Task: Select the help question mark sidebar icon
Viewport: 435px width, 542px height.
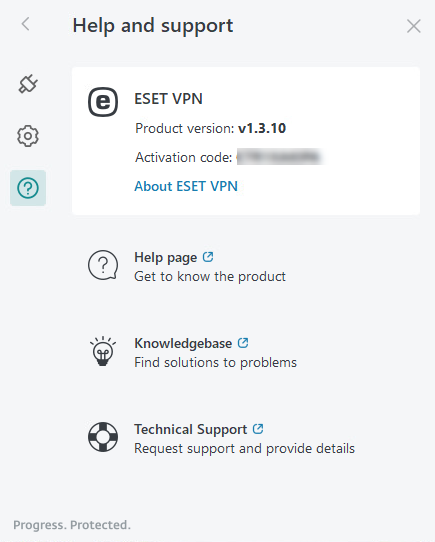Action: [28, 188]
